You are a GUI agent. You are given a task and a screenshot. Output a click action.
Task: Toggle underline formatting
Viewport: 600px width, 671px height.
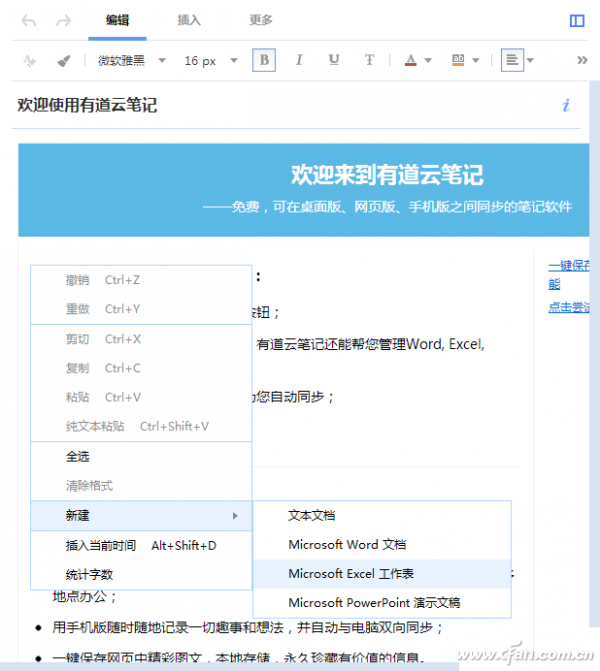click(334, 60)
